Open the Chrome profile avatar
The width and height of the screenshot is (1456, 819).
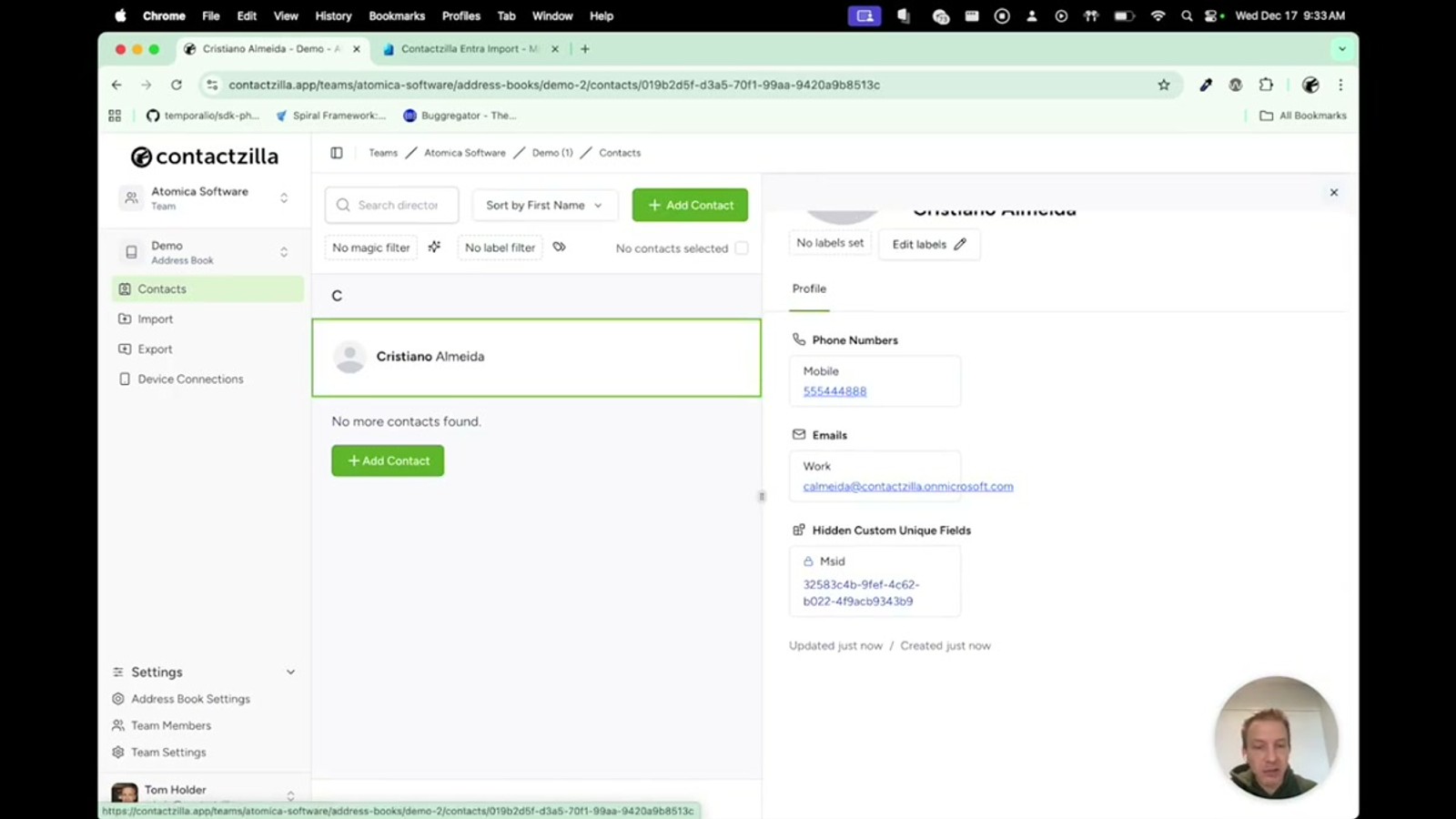tap(1310, 85)
